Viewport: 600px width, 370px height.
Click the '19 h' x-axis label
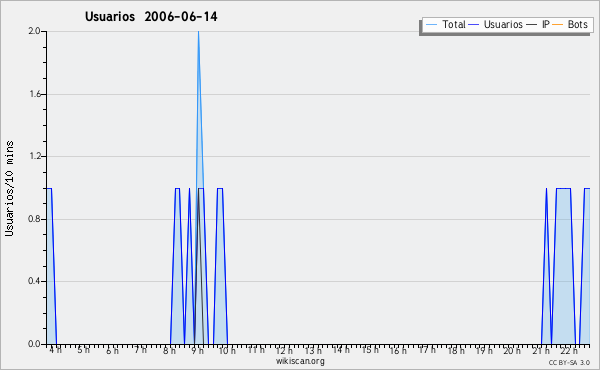(x=484, y=350)
